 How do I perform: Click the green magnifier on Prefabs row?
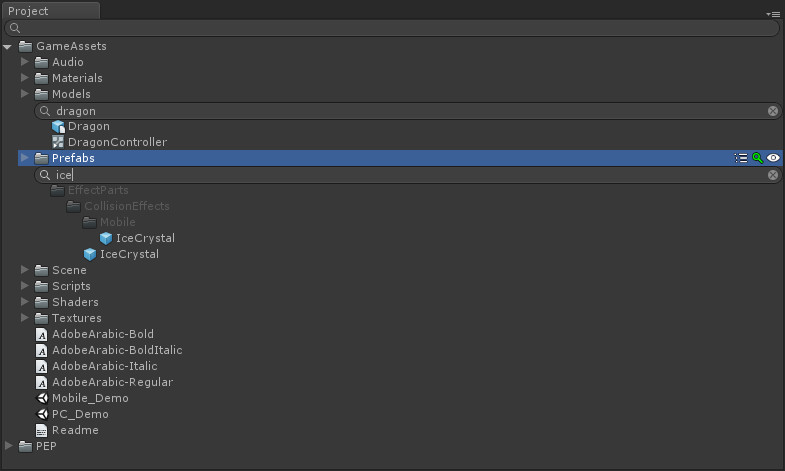757,158
